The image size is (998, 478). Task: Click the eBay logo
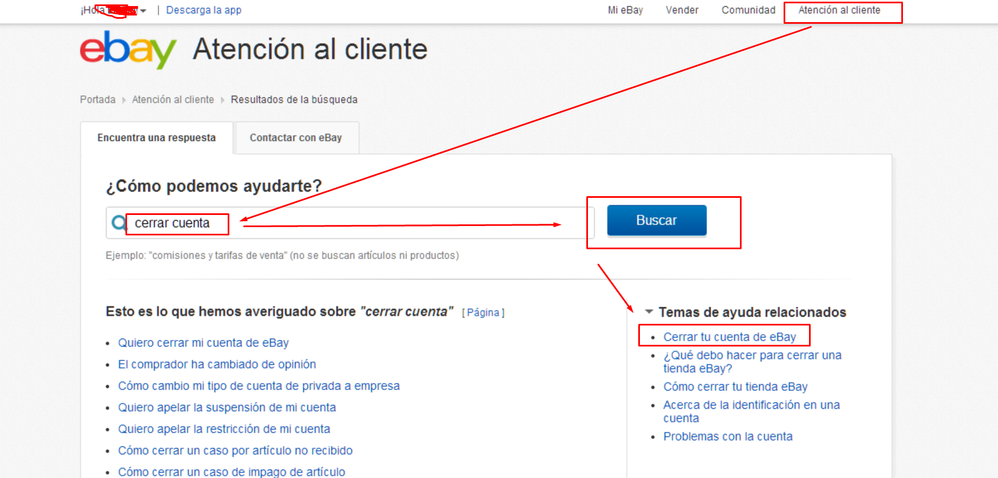click(128, 50)
